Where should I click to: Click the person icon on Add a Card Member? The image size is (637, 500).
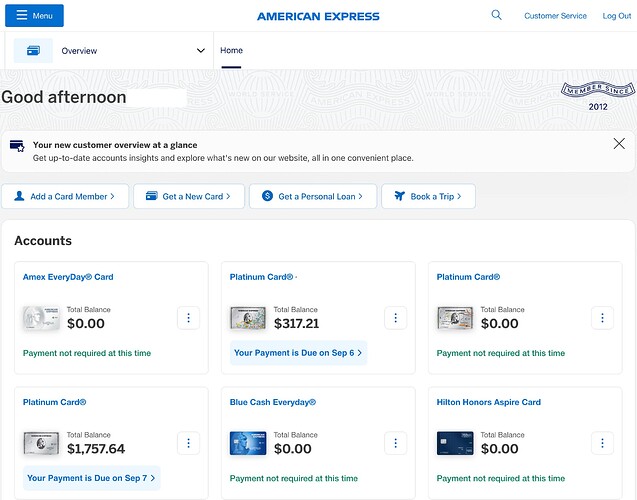point(19,196)
